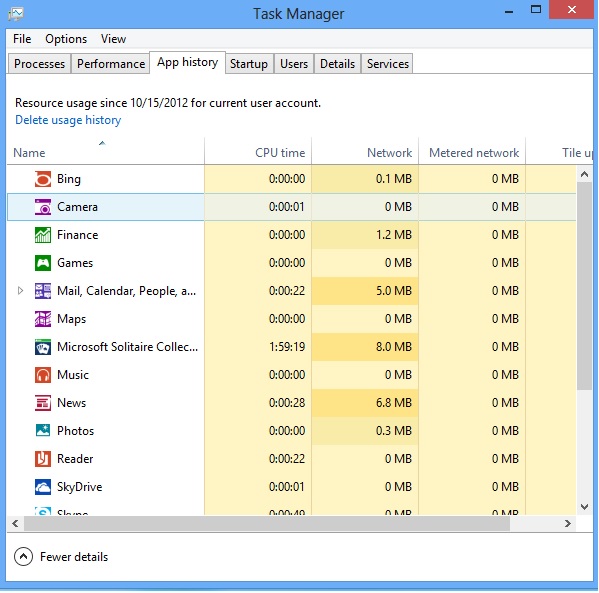Click the Camera app icon
This screenshot has height=593, width=599.
point(43,207)
